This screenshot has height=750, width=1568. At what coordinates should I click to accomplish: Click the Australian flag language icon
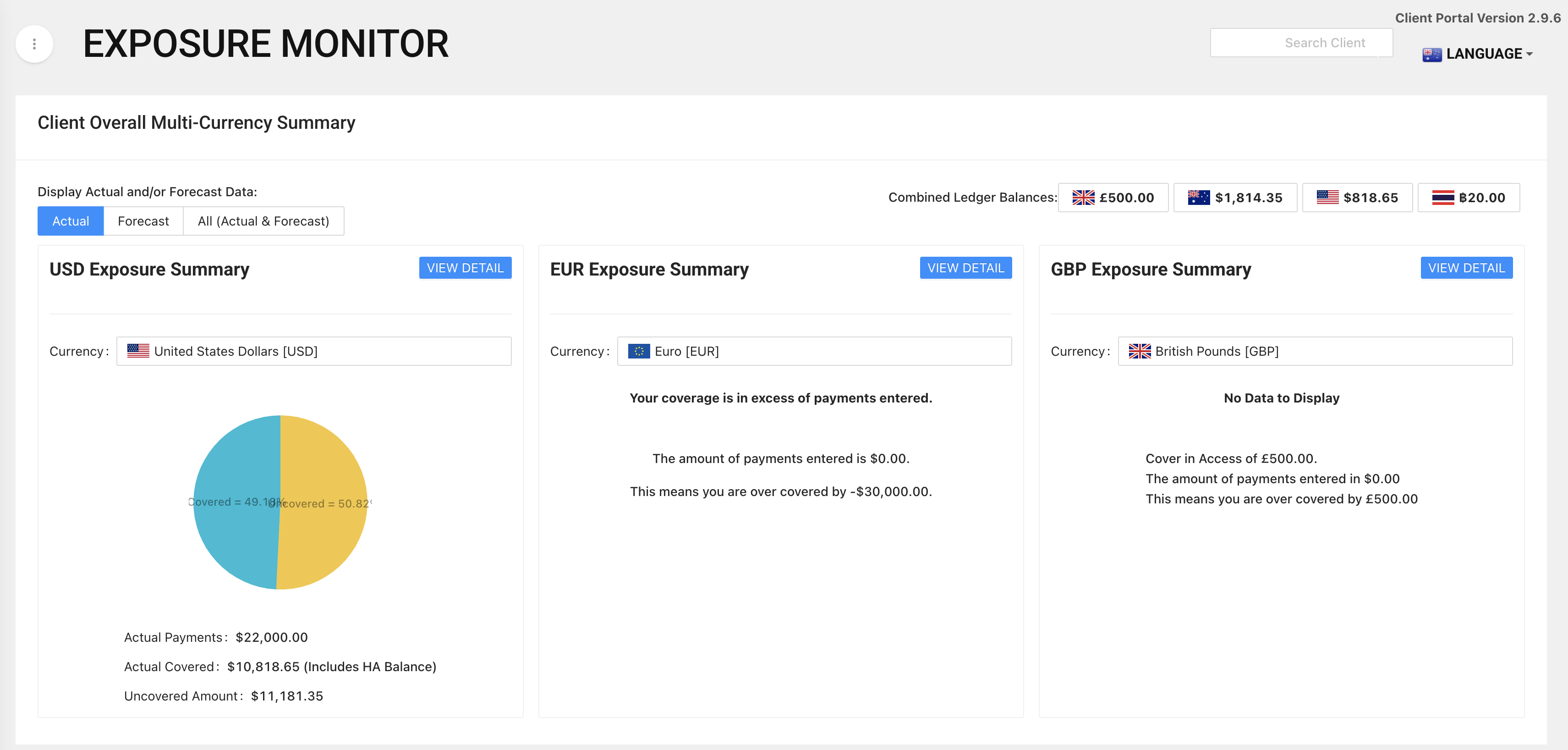[x=1431, y=54]
